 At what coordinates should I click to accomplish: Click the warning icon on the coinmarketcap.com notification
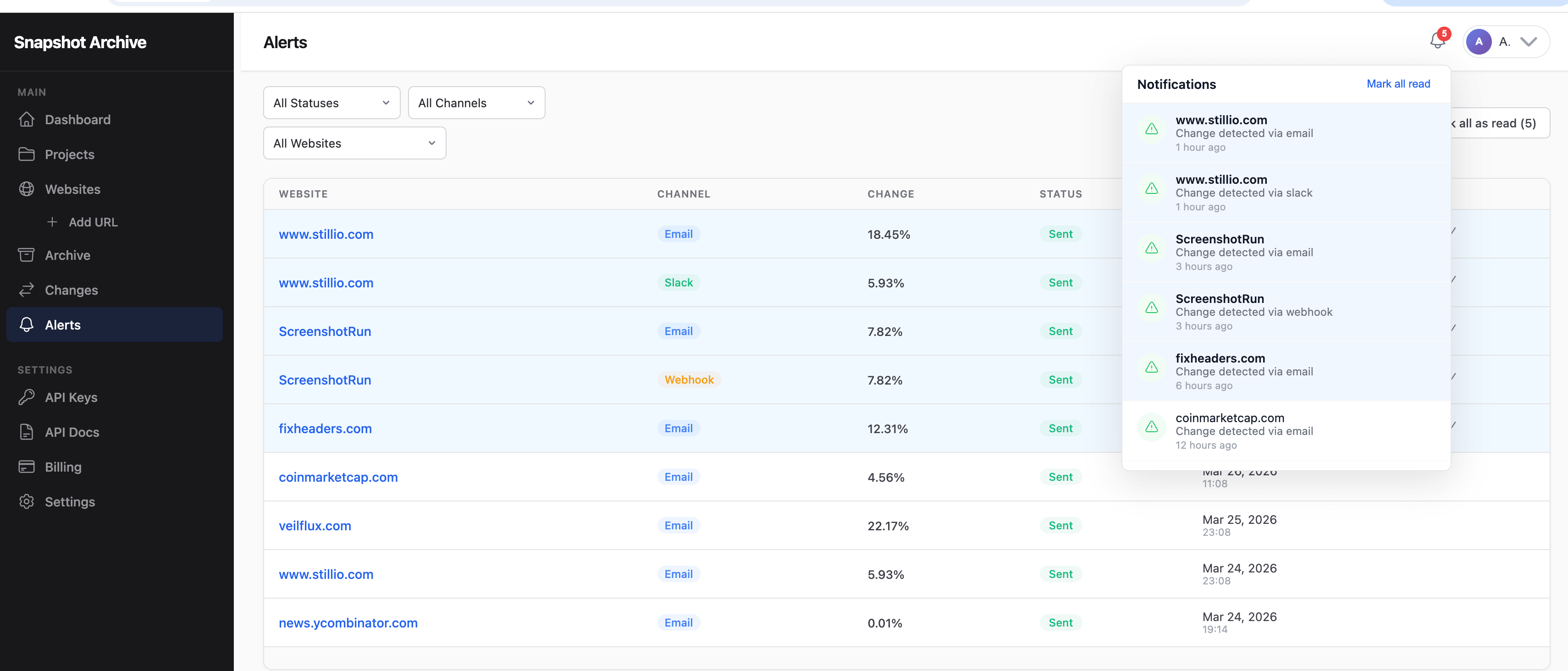point(1151,426)
